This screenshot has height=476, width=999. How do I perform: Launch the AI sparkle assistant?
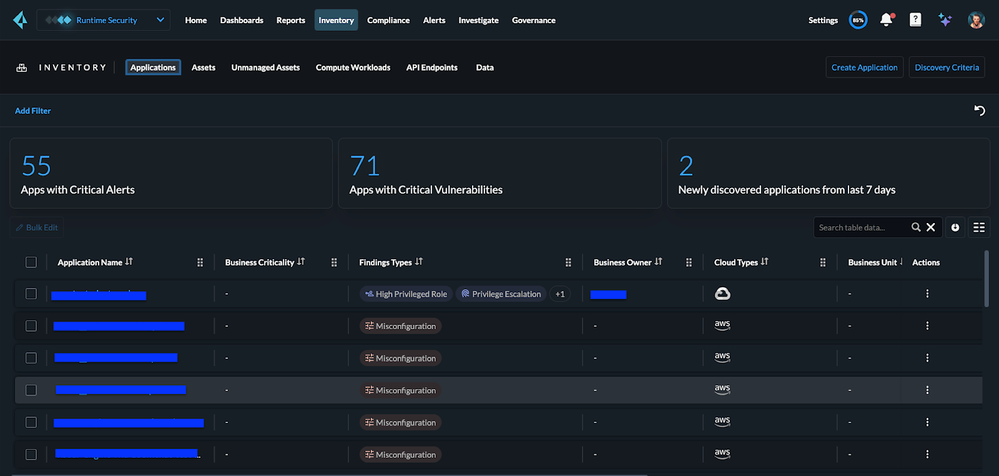(944, 20)
